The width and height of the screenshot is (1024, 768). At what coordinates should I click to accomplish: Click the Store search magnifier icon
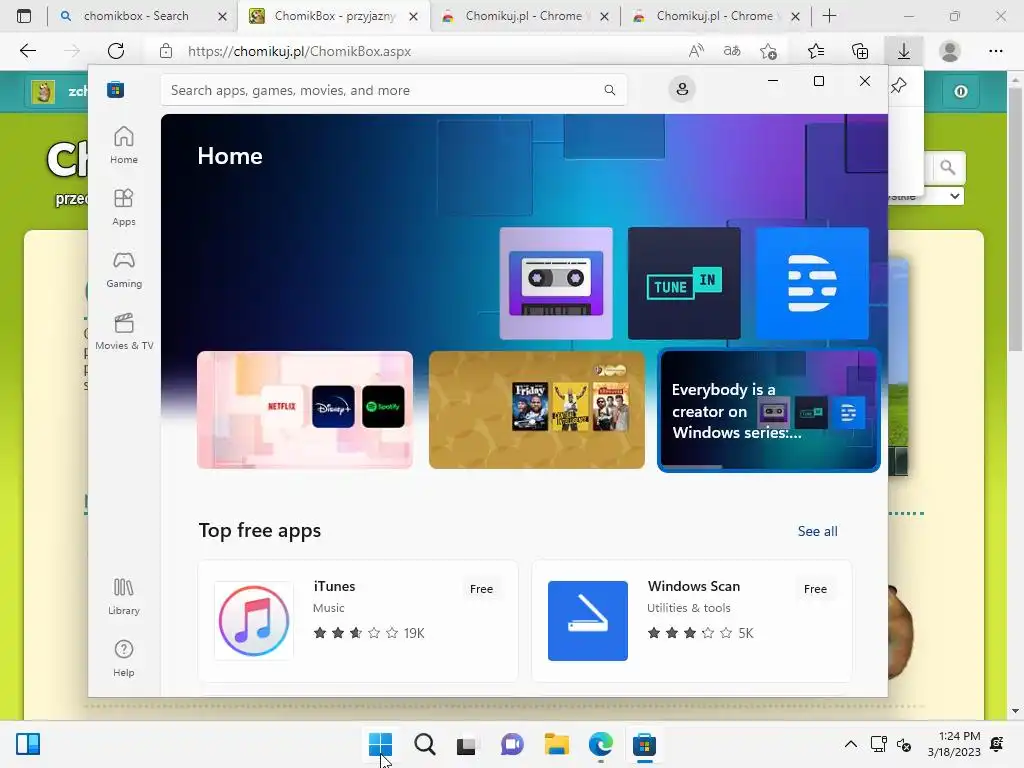(609, 90)
